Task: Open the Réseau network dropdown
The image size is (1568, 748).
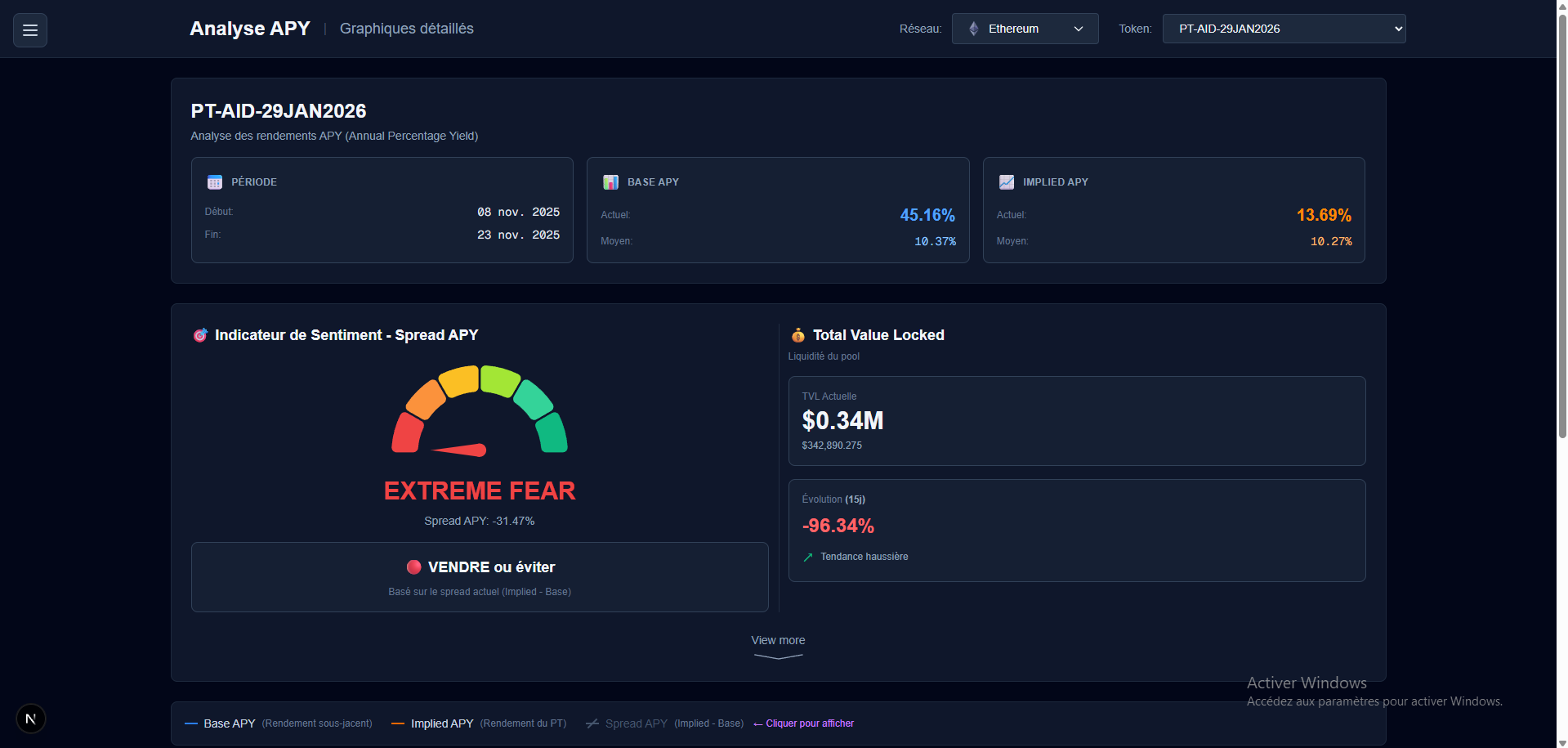Action: coord(1025,28)
